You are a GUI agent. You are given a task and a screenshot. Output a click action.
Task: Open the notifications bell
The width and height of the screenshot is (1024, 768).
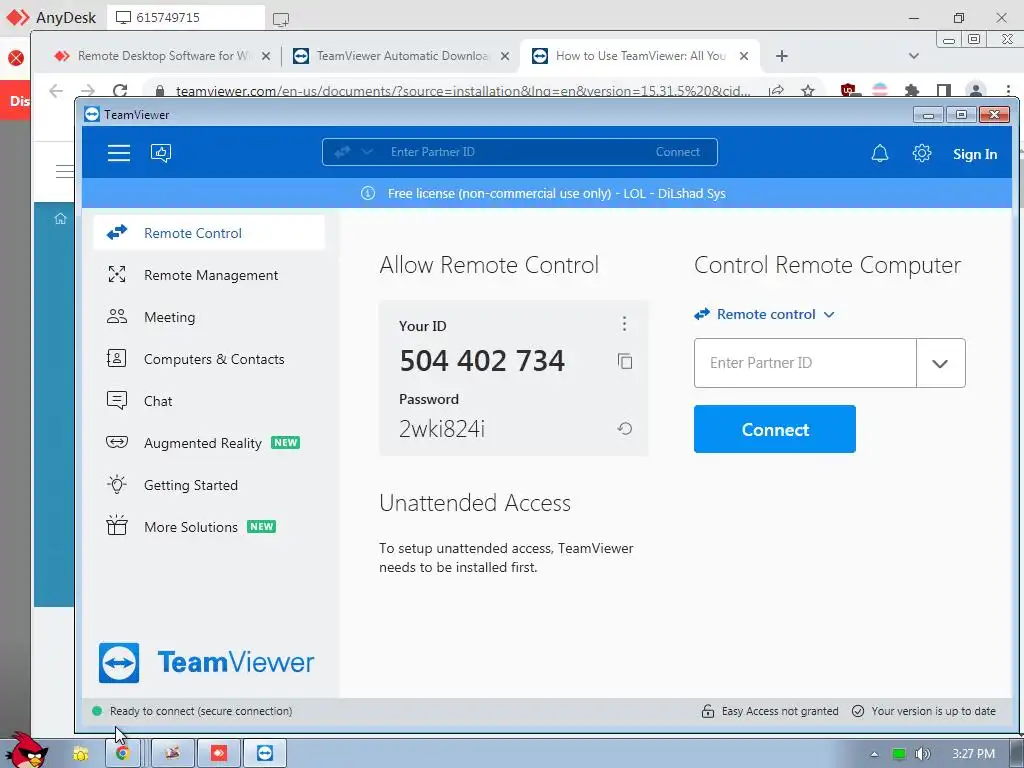coord(880,153)
